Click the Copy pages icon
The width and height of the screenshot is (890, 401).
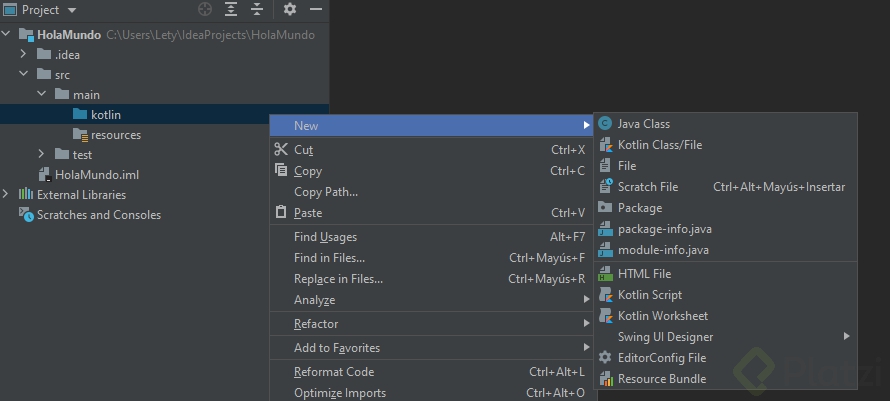(x=281, y=170)
